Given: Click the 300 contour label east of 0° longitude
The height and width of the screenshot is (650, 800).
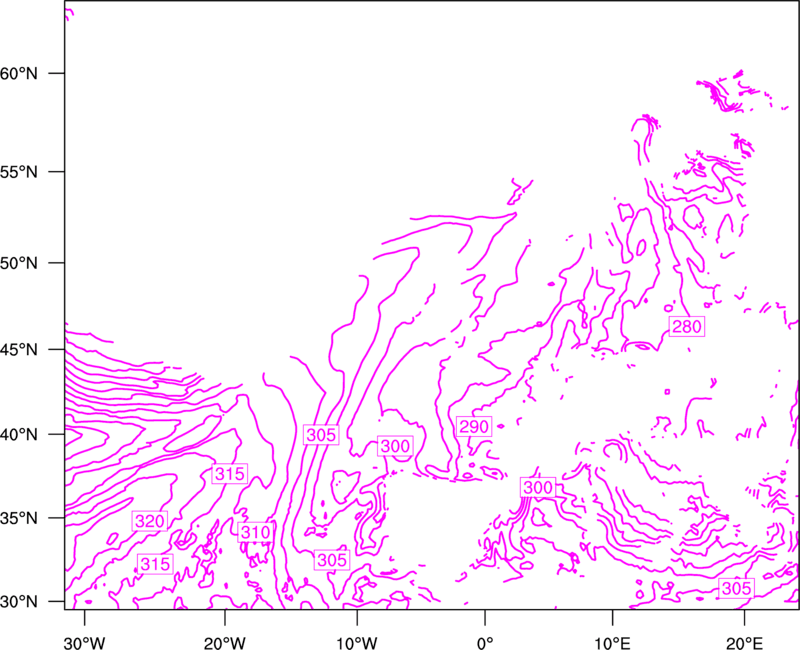Looking at the screenshot, I should (x=538, y=488).
